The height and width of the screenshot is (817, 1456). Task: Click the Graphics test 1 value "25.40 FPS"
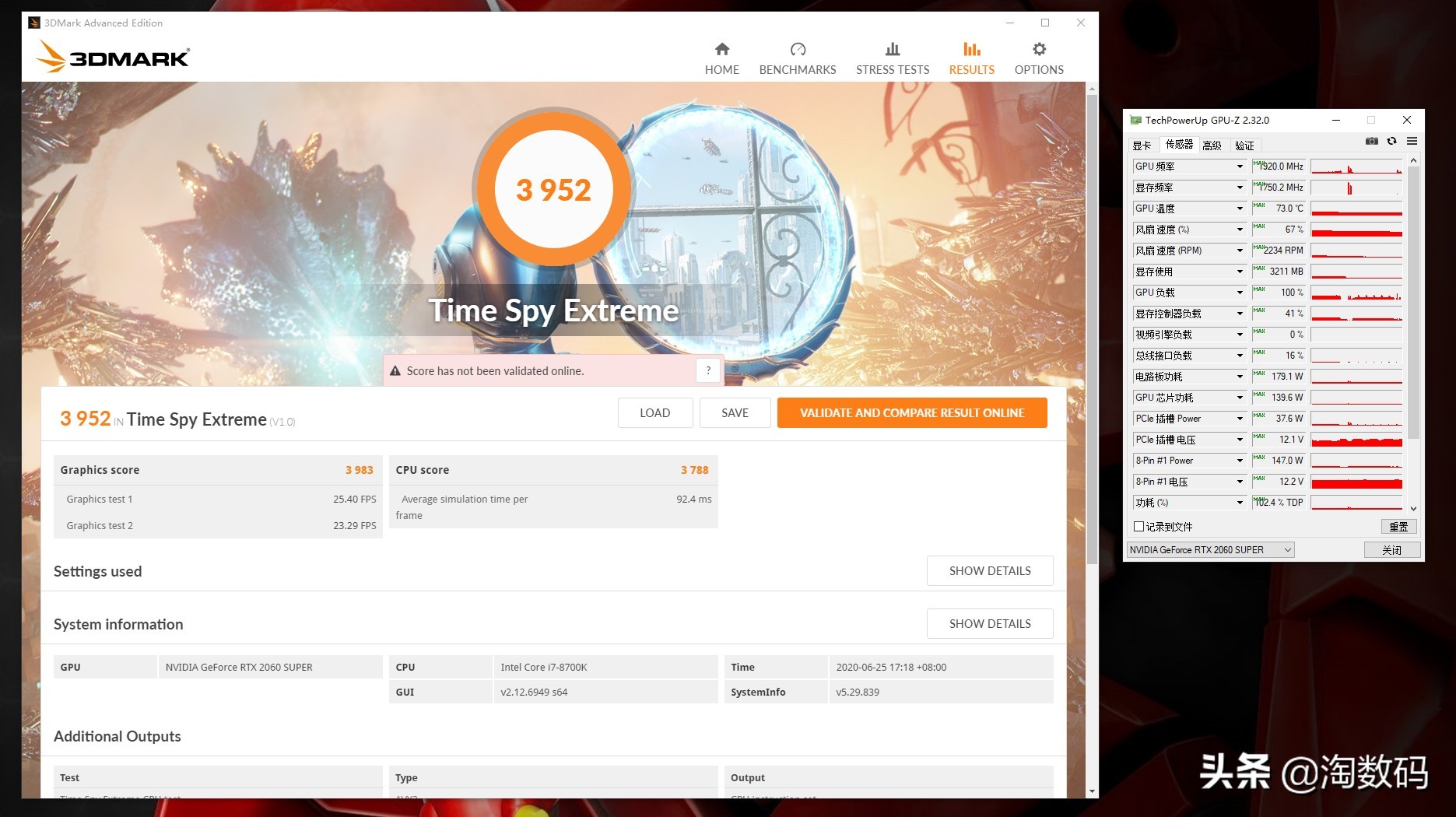coord(355,500)
